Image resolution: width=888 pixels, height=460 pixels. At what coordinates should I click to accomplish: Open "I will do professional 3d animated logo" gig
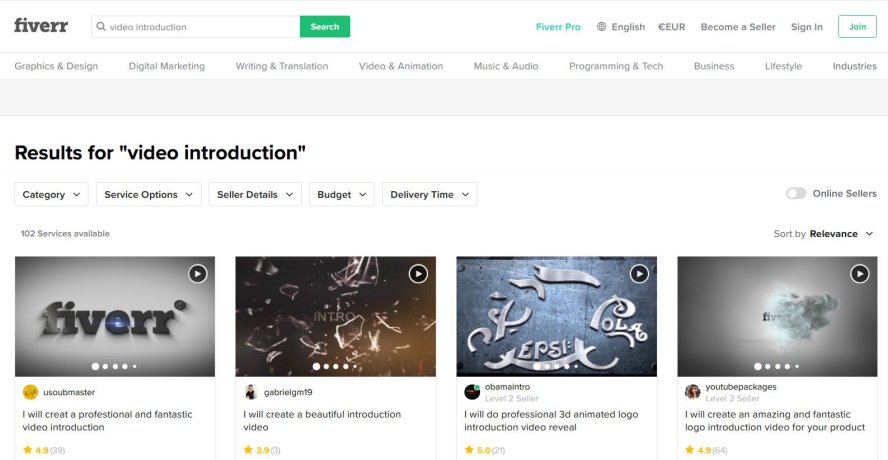coord(551,420)
